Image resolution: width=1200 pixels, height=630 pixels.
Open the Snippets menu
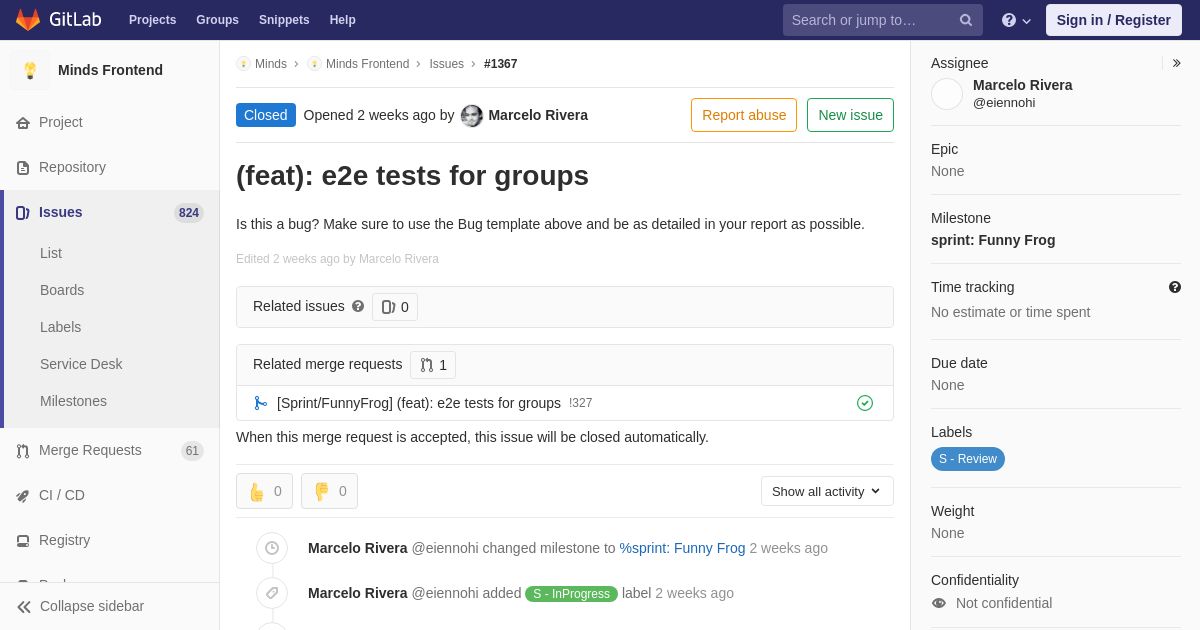click(x=284, y=20)
